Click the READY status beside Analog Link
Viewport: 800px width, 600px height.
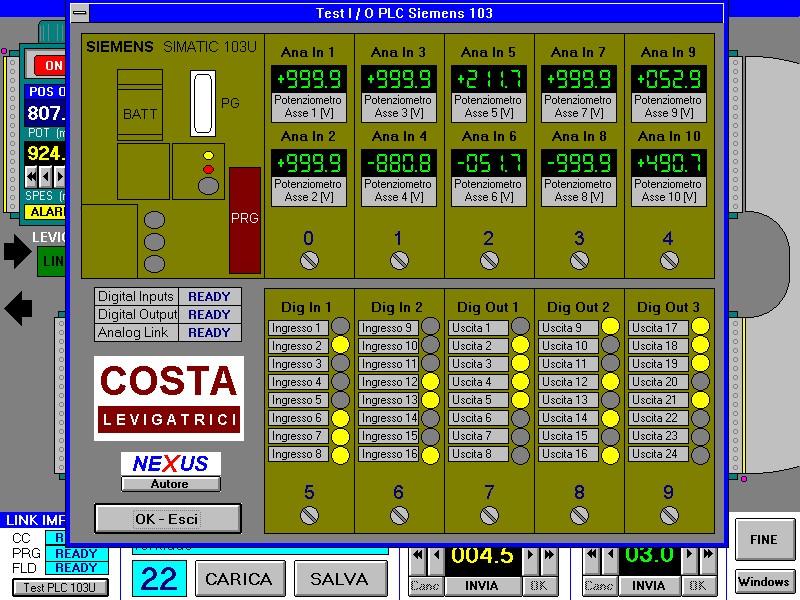pyautogui.click(x=209, y=333)
